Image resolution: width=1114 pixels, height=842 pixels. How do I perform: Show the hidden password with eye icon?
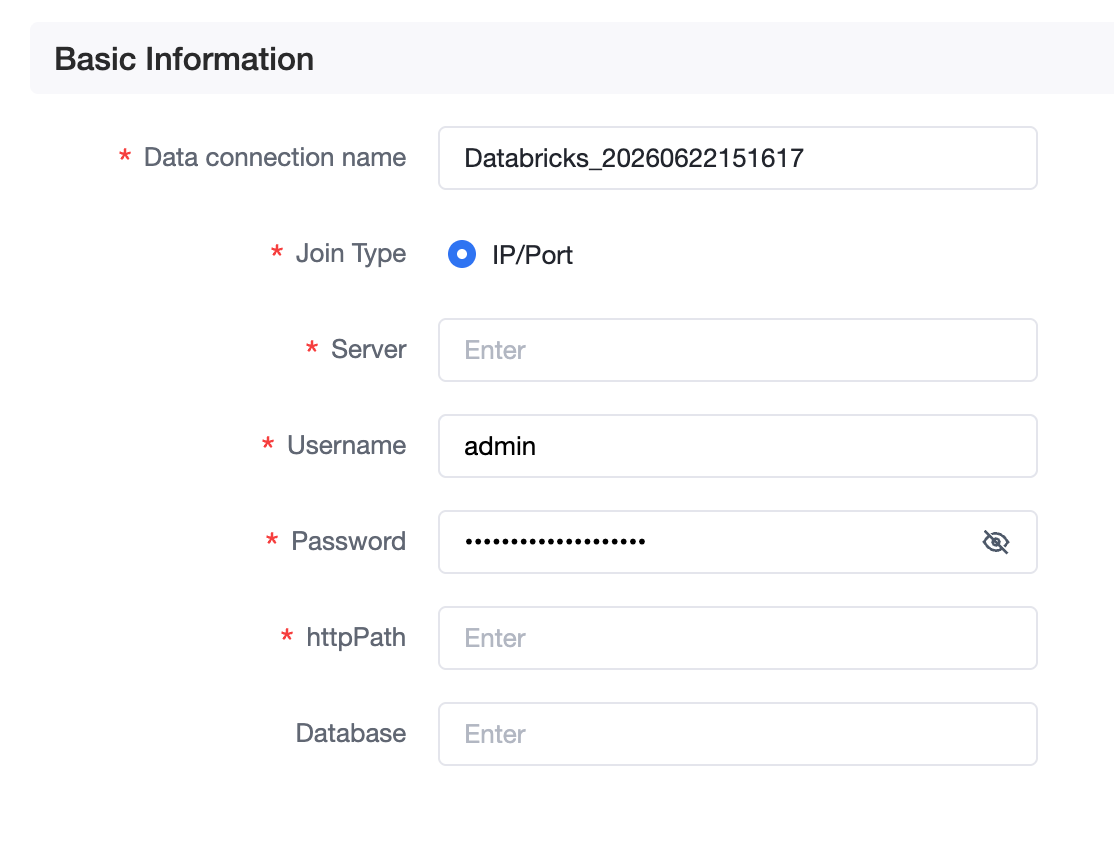pyautogui.click(x=995, y=542)
